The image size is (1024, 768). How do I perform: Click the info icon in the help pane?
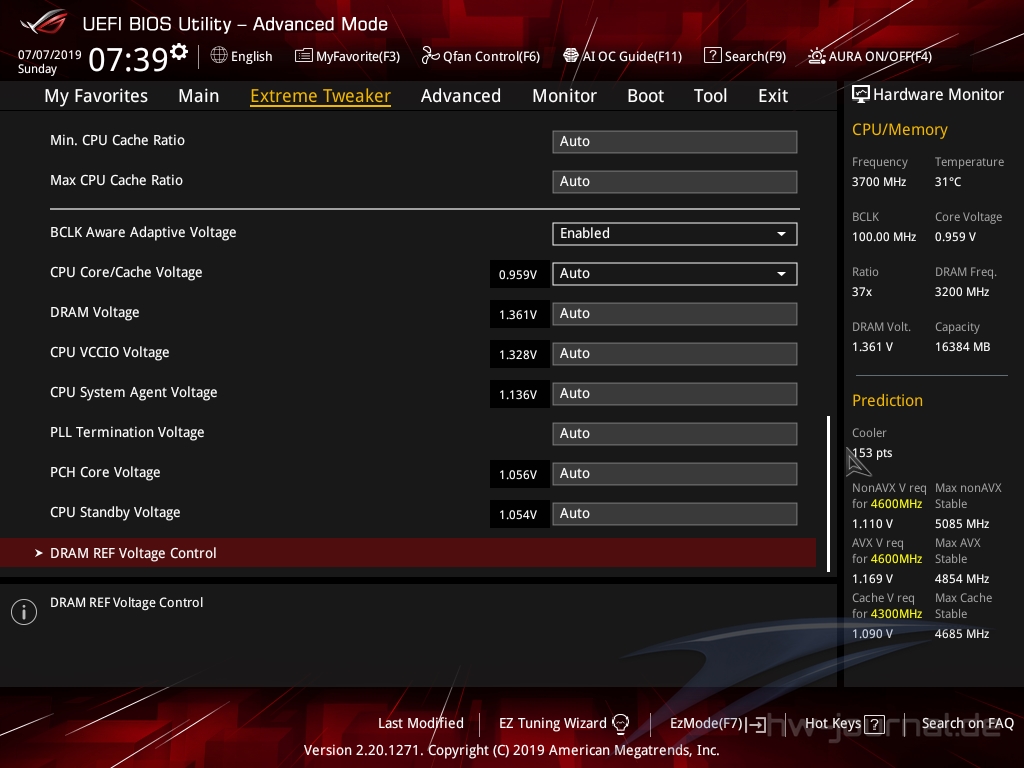24,612
